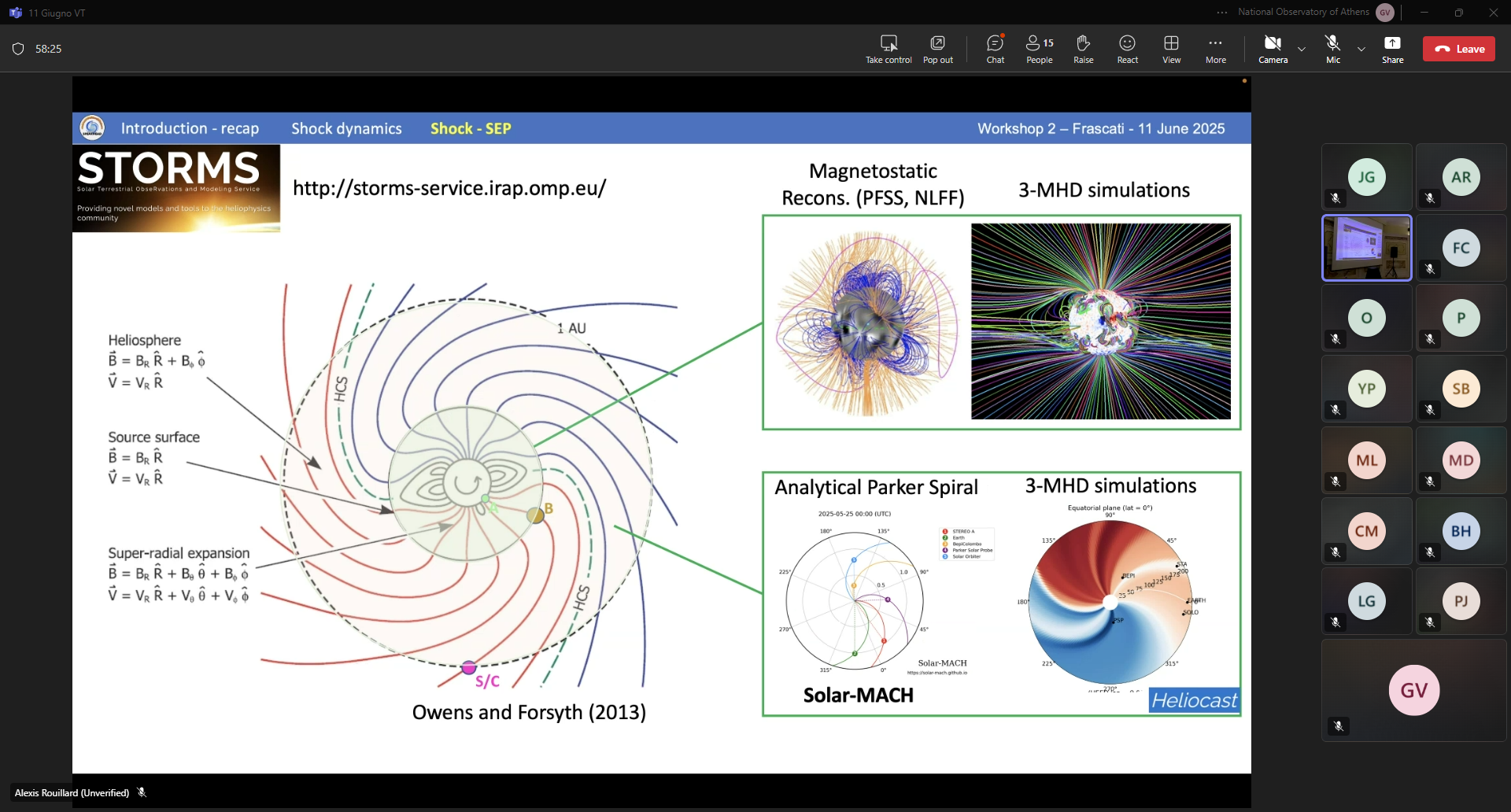
Task: Select participant BH avatar
Action: (1461, 531)
